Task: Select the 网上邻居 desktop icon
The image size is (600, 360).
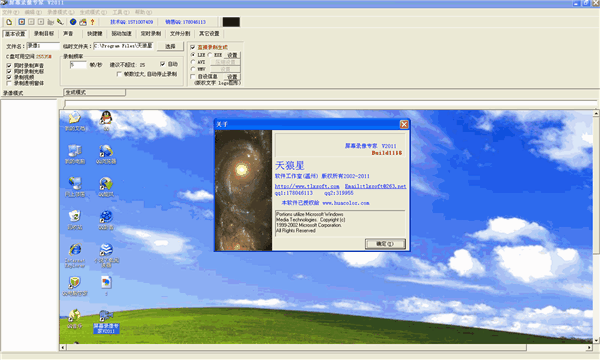Action: [x=75, y=187]
